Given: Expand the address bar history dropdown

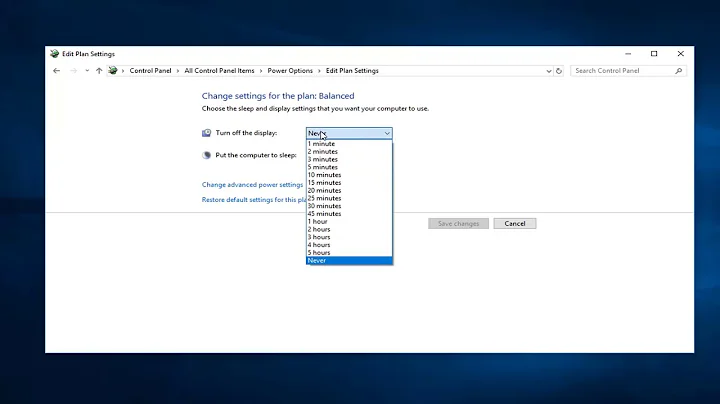Looking at the screenshot, I should (549, 71).
